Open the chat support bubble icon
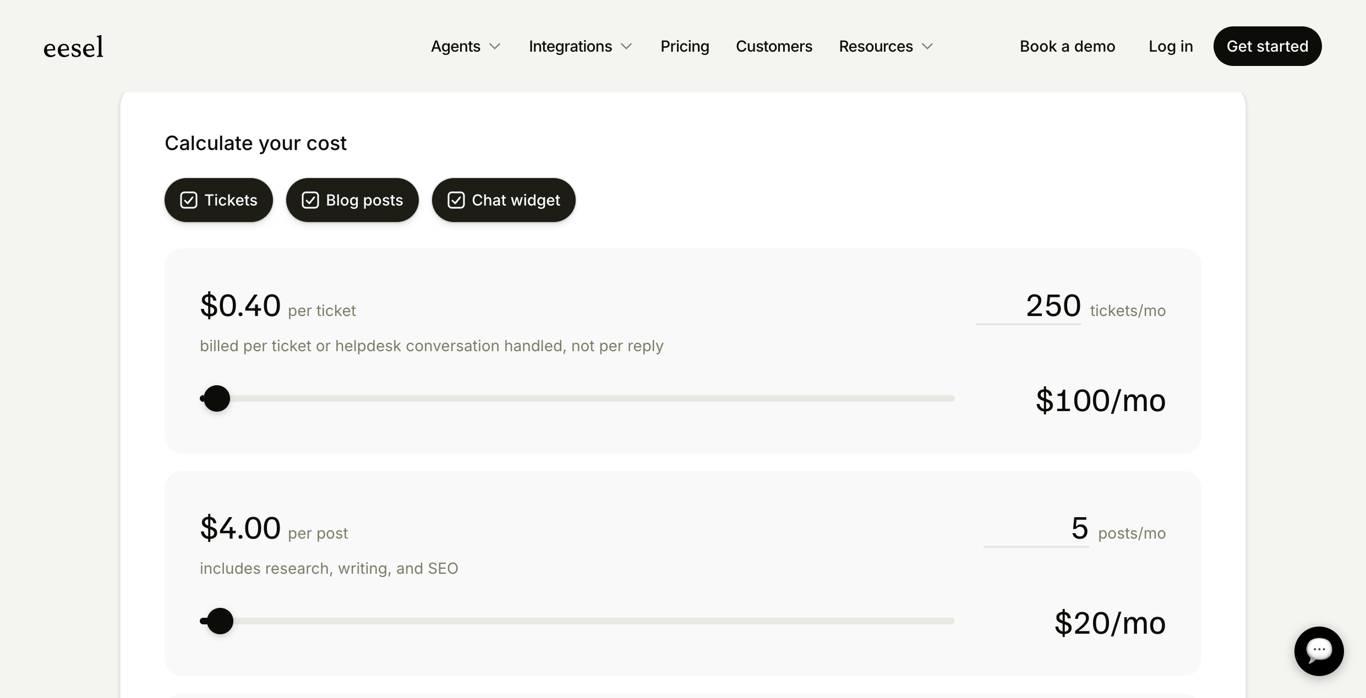This screenshot has width=1366, height=698. 1318,651
